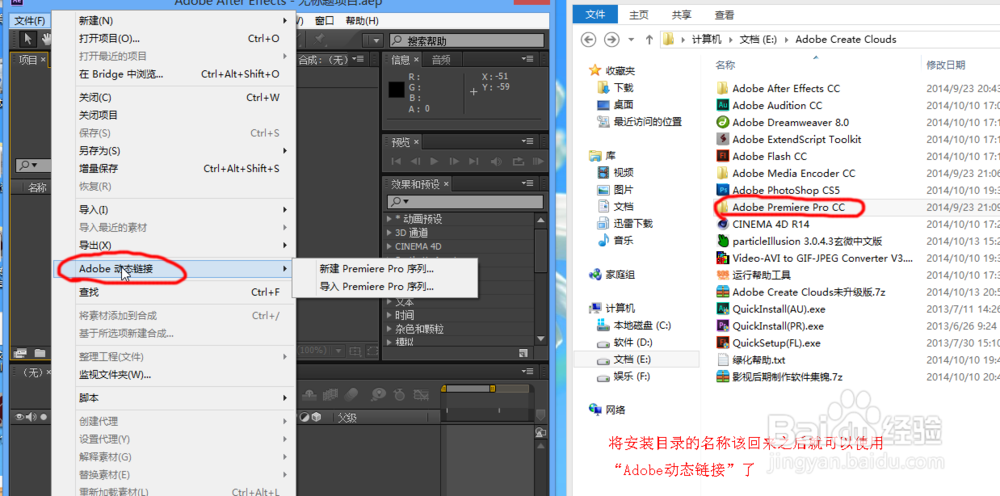Image resolution: width=1000 pixels, height=496 pixels.
Task: Expand 杂色和颗粒 effects category
Action: [x=390, y=329]
